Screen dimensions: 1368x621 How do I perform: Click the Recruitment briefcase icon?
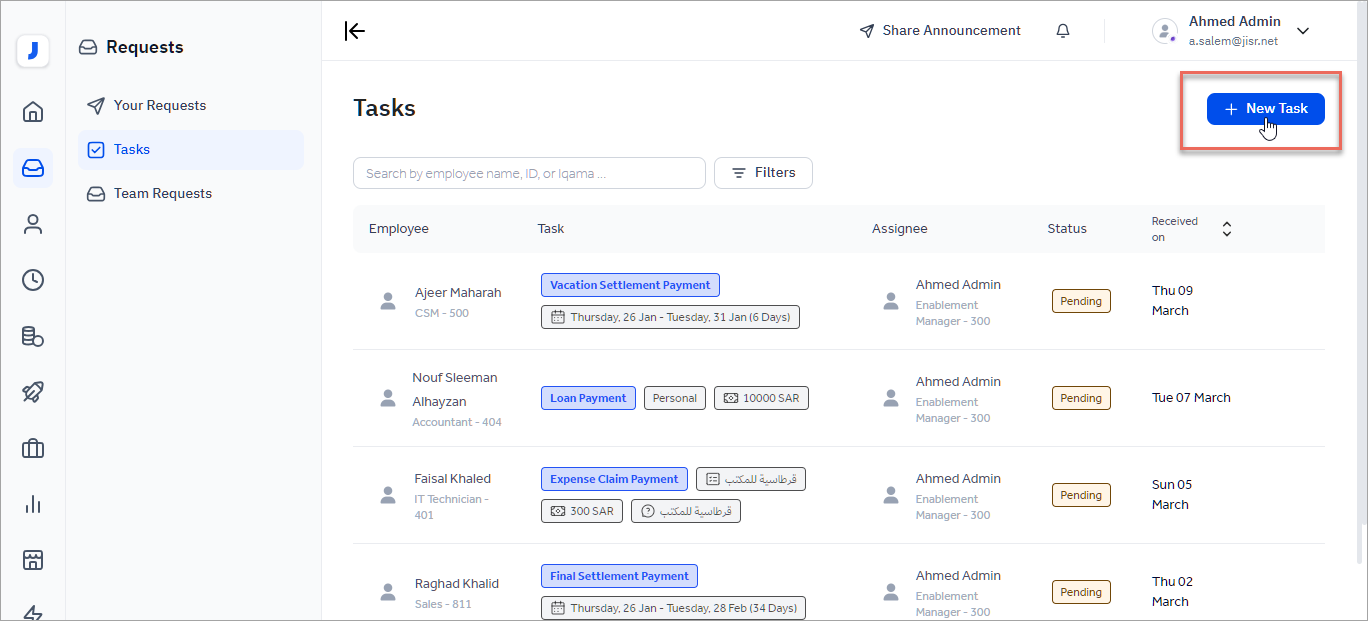coord(33,448)
